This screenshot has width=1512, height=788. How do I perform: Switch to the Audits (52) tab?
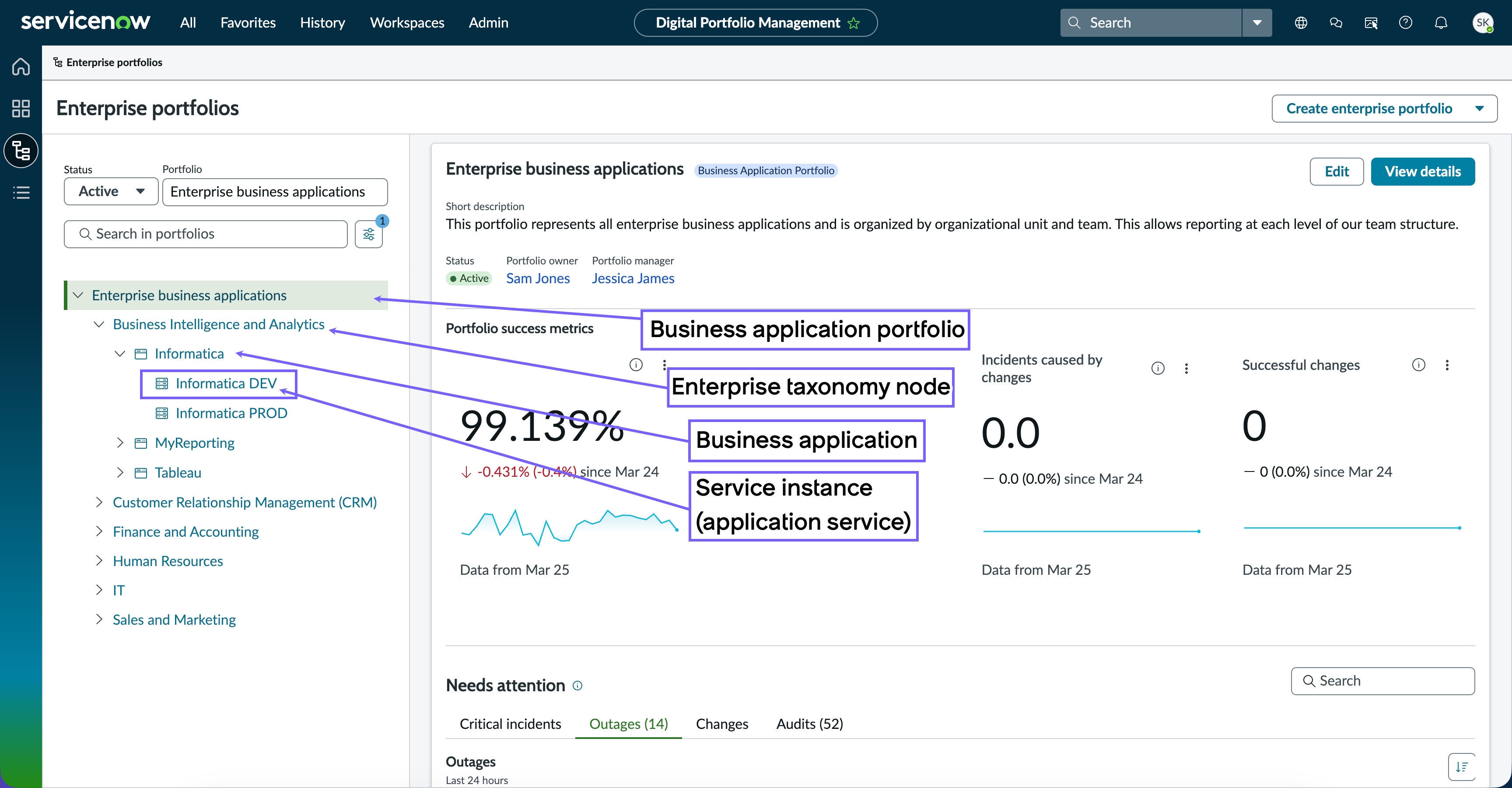click(x=809, y=724)
